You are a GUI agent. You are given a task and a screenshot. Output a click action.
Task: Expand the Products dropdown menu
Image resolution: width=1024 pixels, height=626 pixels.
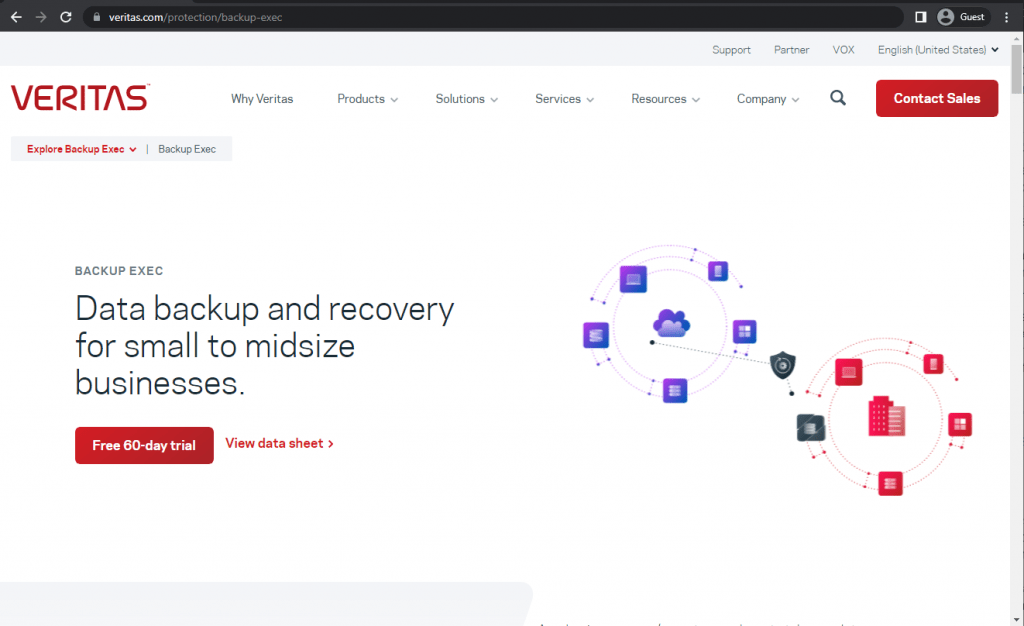367,99
